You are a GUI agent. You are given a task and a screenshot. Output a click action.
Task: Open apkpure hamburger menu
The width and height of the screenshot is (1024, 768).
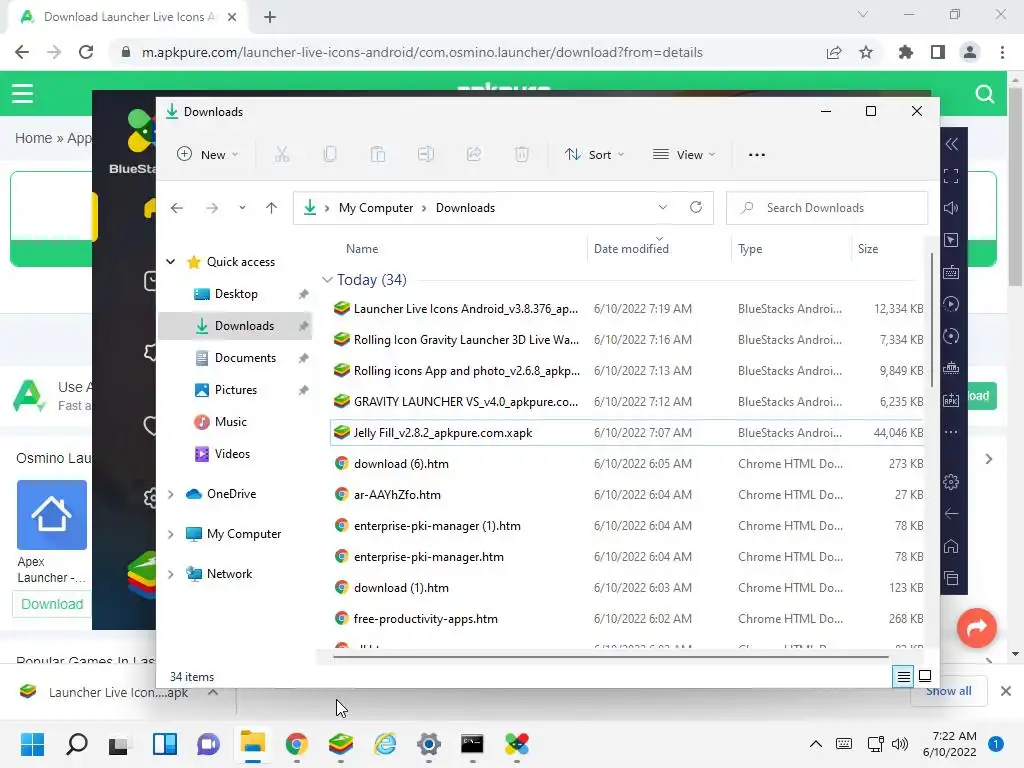(x=22, y=93)
